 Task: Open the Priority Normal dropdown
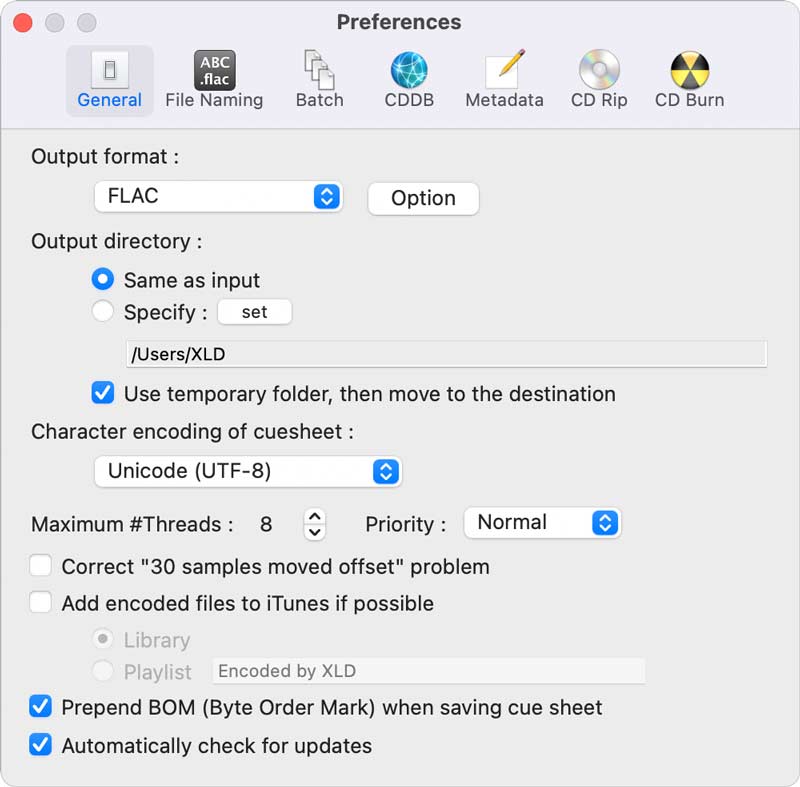[542, 523]
